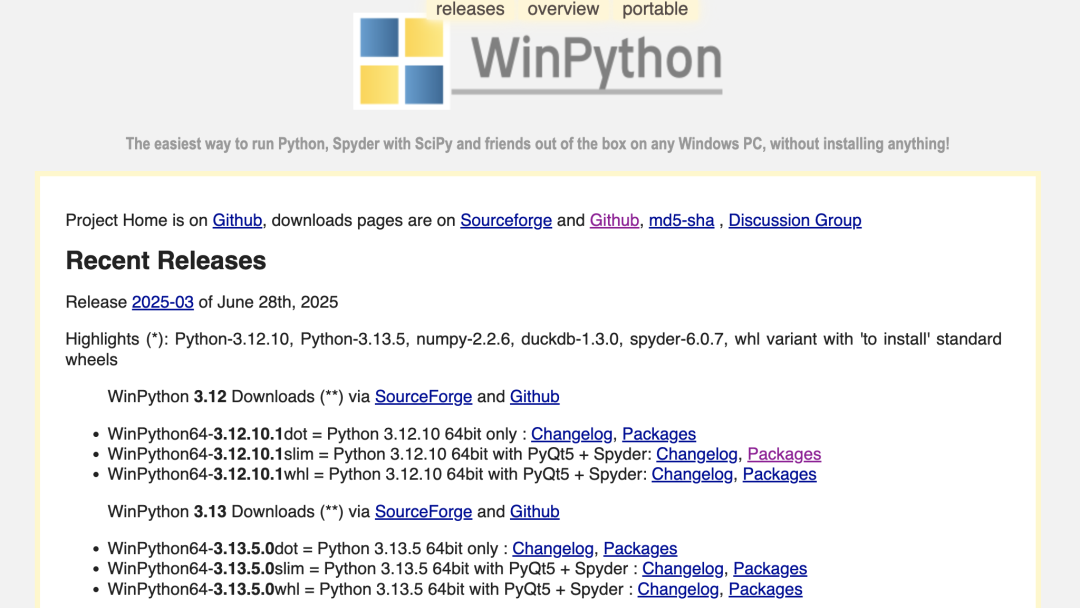Open the Discussion Group link

(x=794, y=220)
